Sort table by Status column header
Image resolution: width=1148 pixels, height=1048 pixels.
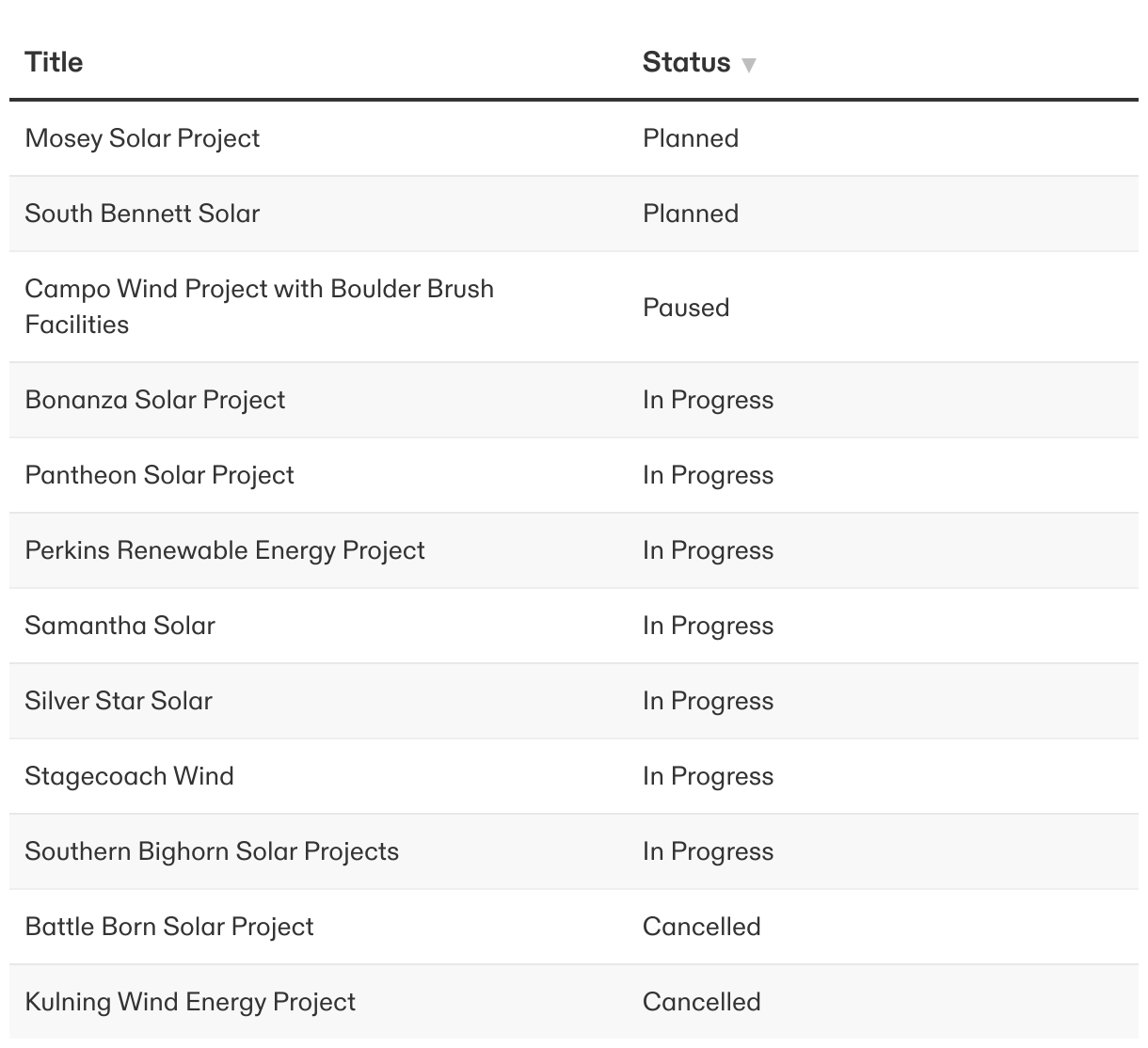tap(686, 63)
